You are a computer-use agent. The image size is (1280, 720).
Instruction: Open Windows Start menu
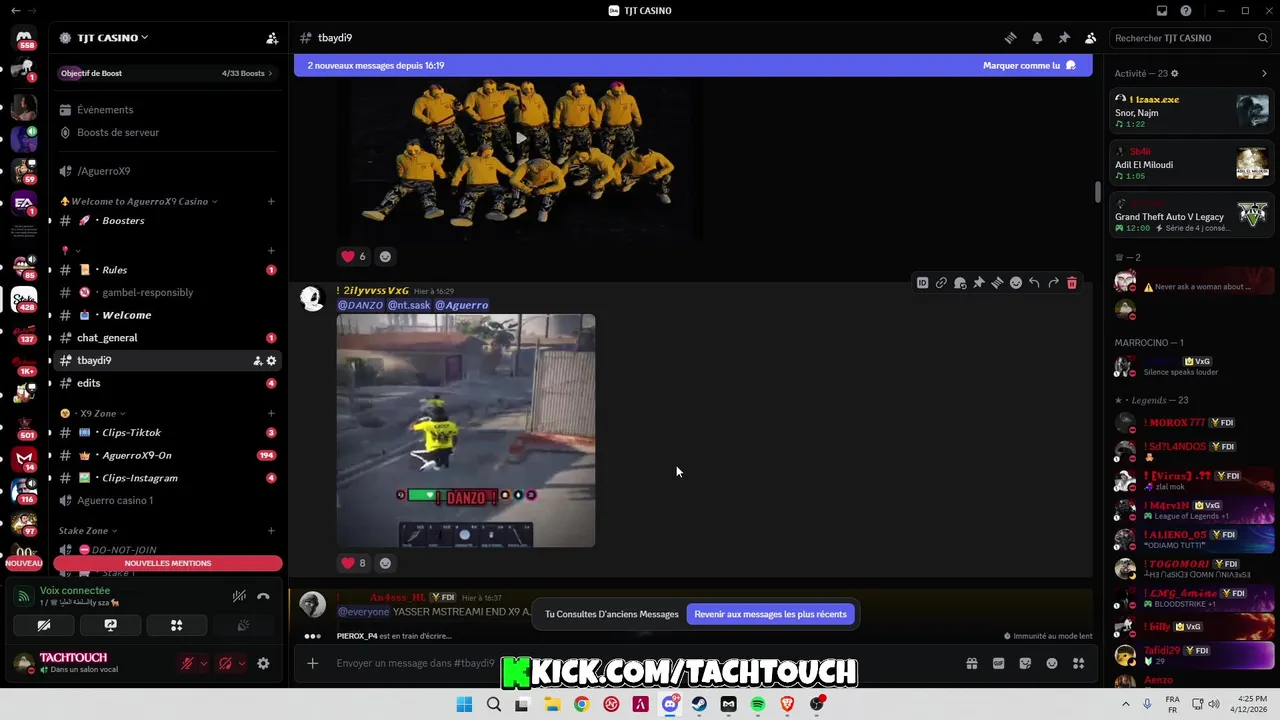(x=464, y=705)
